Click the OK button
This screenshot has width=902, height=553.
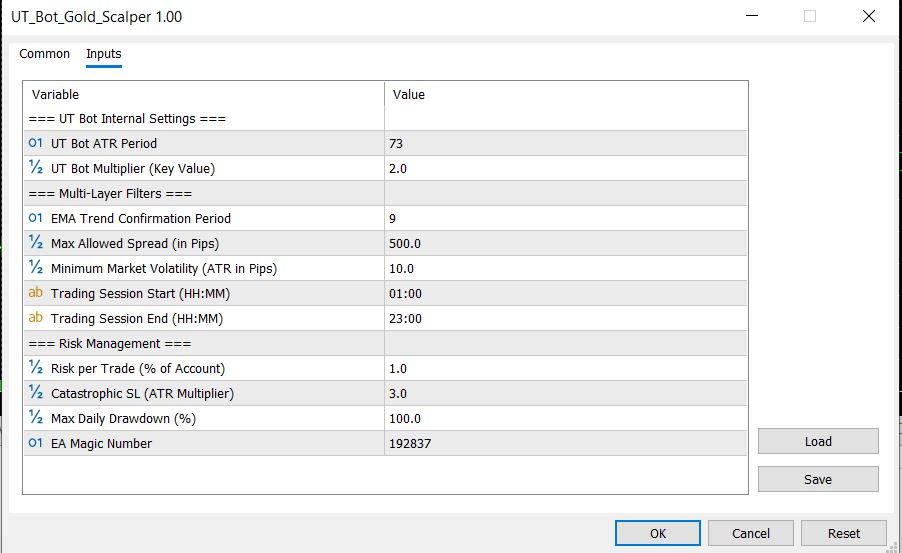(x=658, y=533)
